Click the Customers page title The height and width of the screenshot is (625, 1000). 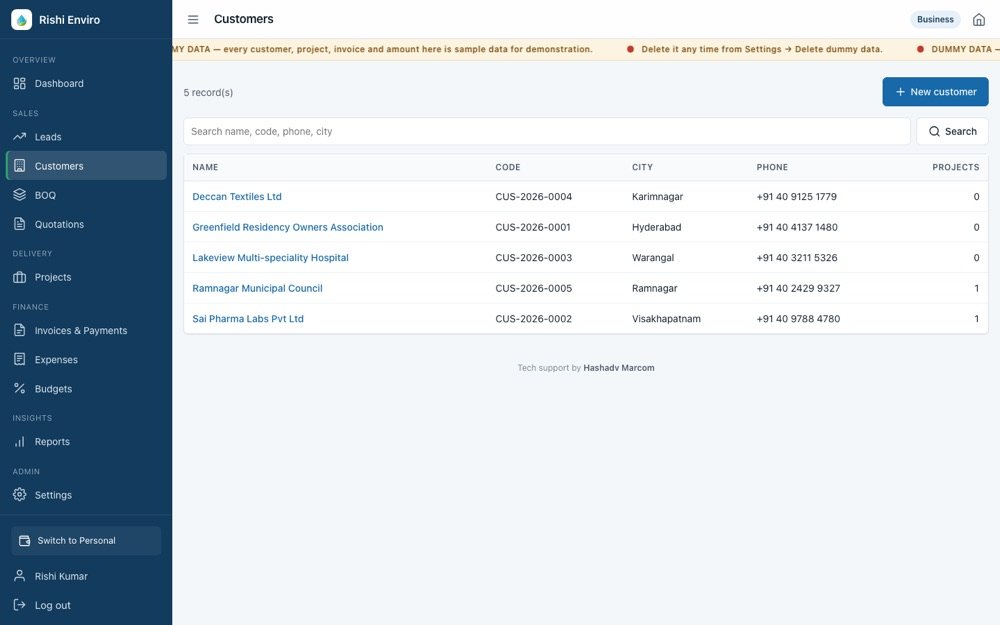coord(244,19)
